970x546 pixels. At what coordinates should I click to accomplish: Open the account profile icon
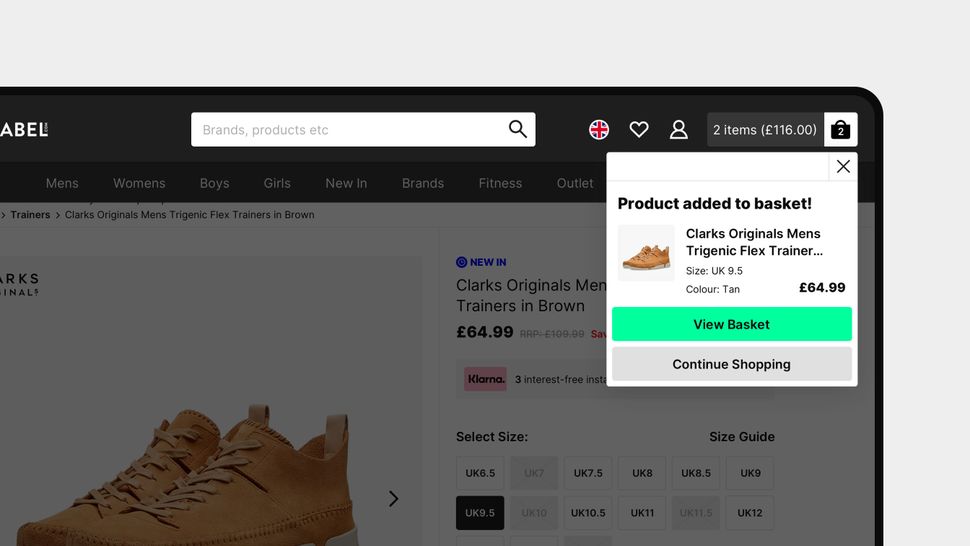coord(679,129)
